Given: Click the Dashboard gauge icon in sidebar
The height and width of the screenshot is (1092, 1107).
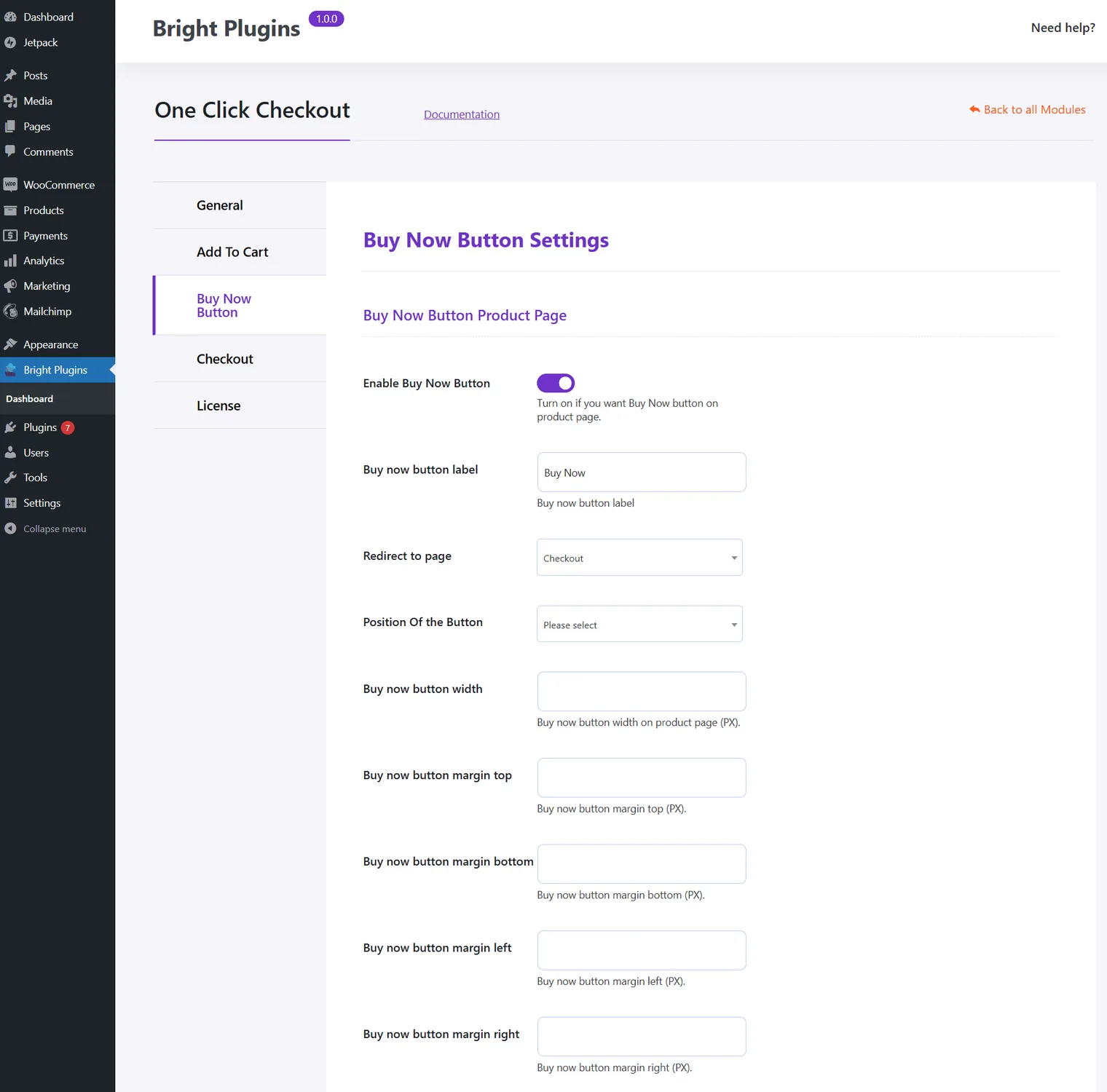Looking at the screenshot, I should (10, 17).
